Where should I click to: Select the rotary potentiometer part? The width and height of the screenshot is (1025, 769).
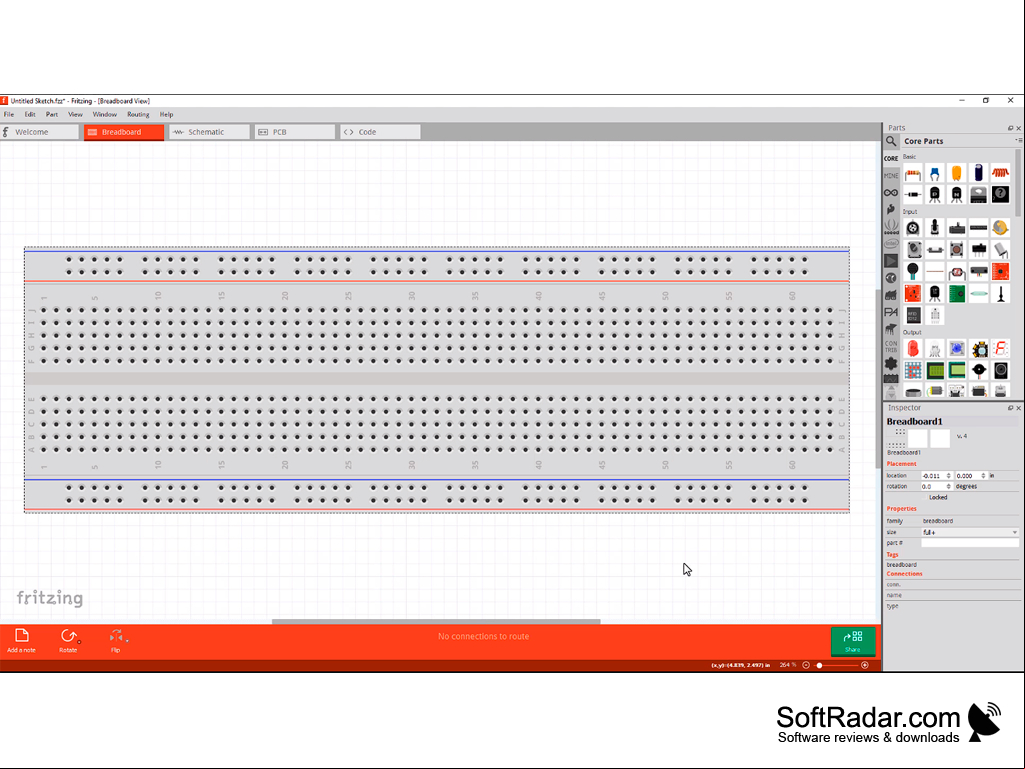(x=913, y=228)
